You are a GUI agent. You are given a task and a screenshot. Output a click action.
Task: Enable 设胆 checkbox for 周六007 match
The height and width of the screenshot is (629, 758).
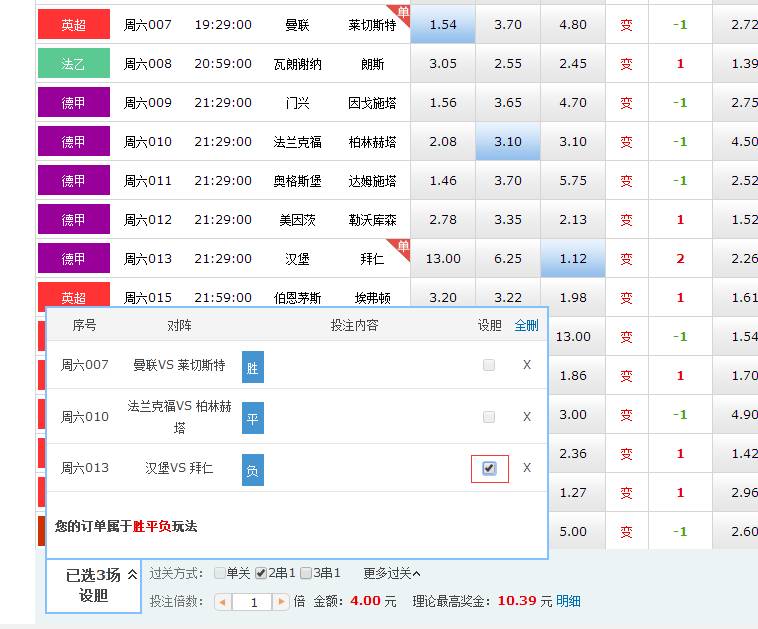489,365
